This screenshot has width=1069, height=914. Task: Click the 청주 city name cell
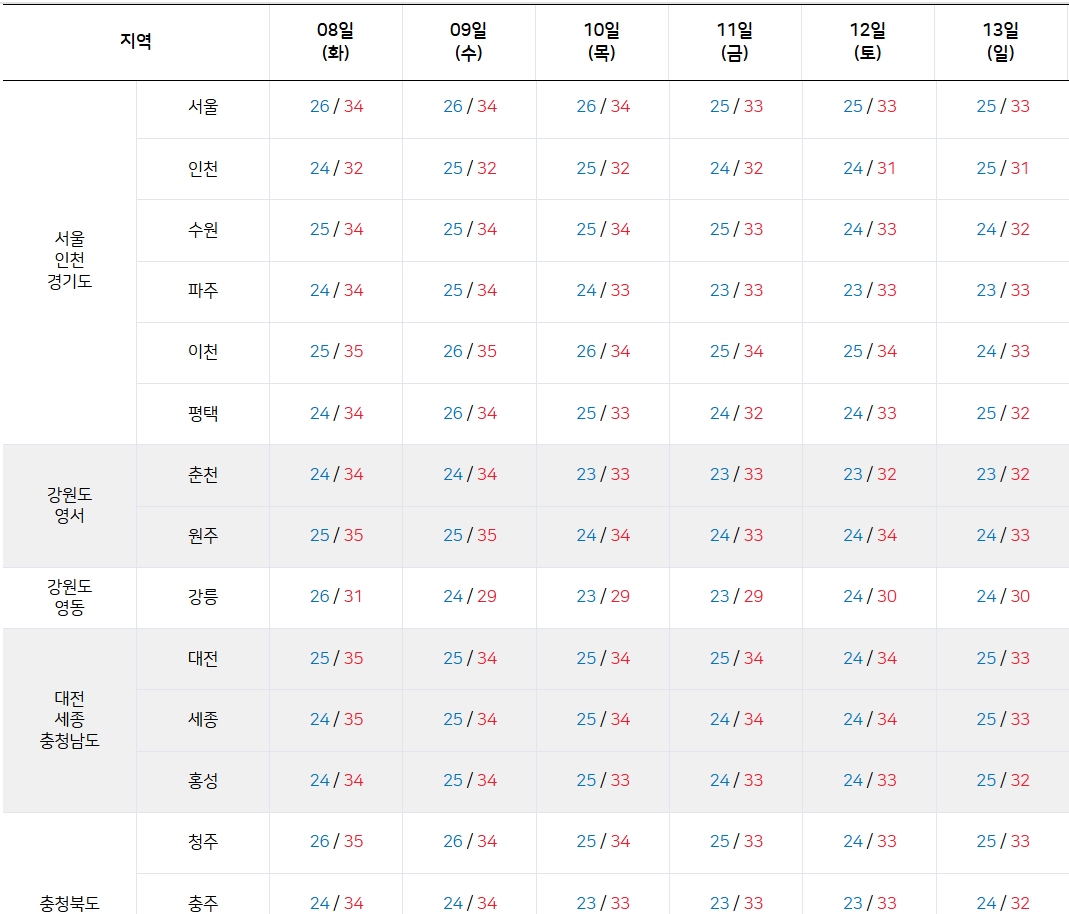(x=202, y=842)
